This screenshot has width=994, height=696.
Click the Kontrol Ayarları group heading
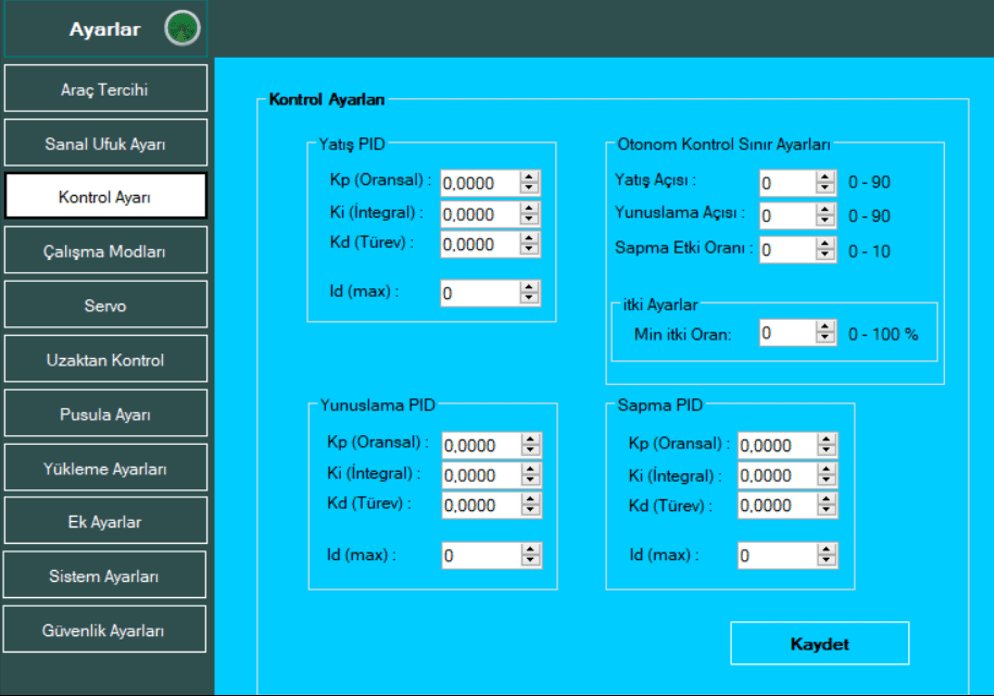(x=326, y=100)
